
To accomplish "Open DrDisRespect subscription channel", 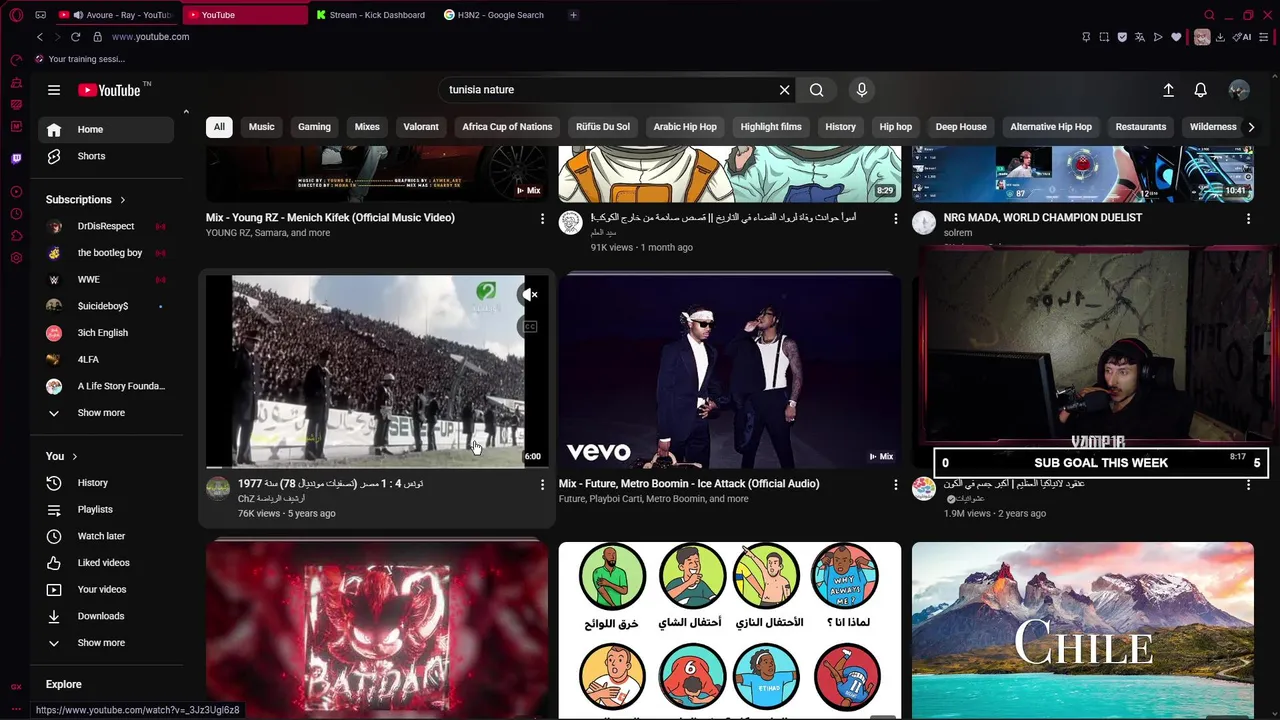I will [x=106, y=226].
